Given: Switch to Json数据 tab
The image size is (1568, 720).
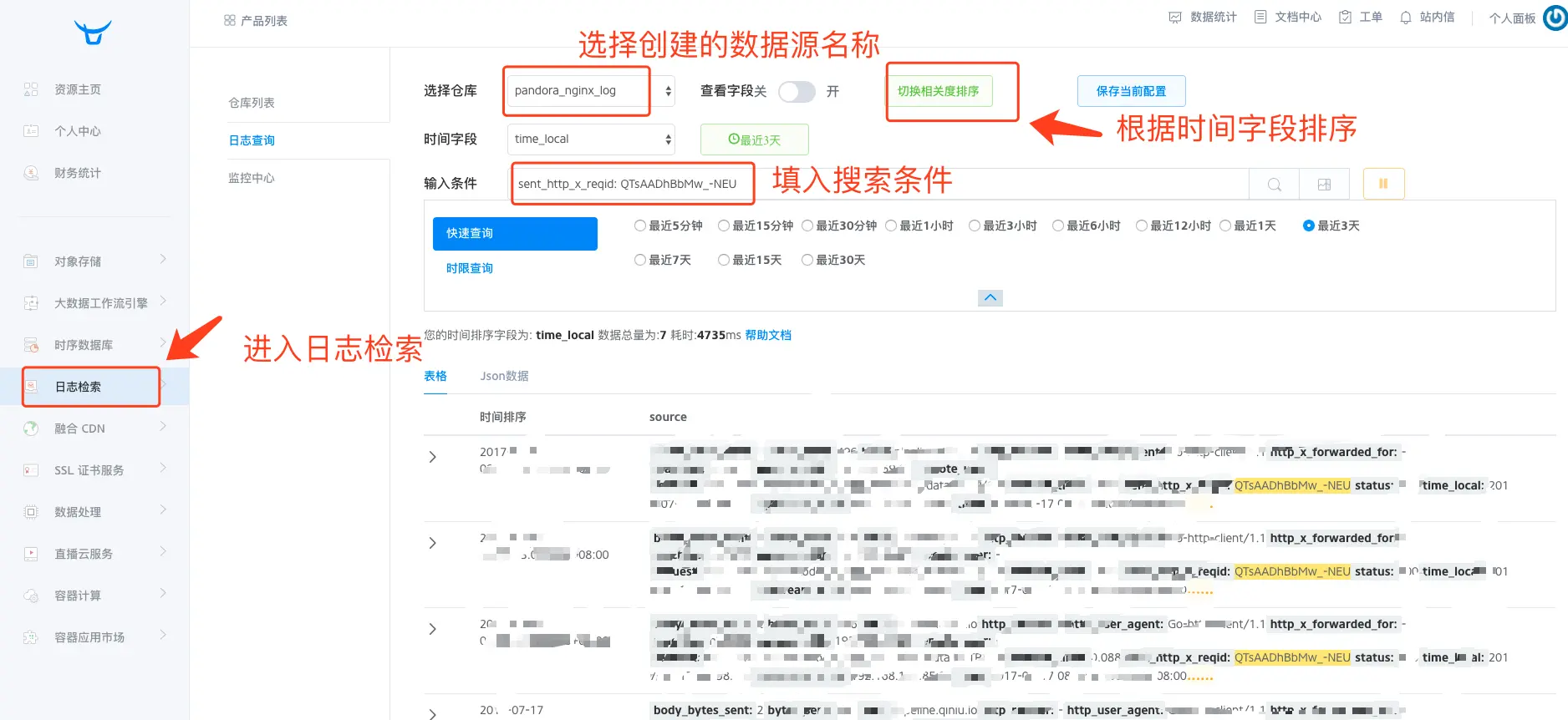Looking at the screenshot, I should (x=504, y=376).
